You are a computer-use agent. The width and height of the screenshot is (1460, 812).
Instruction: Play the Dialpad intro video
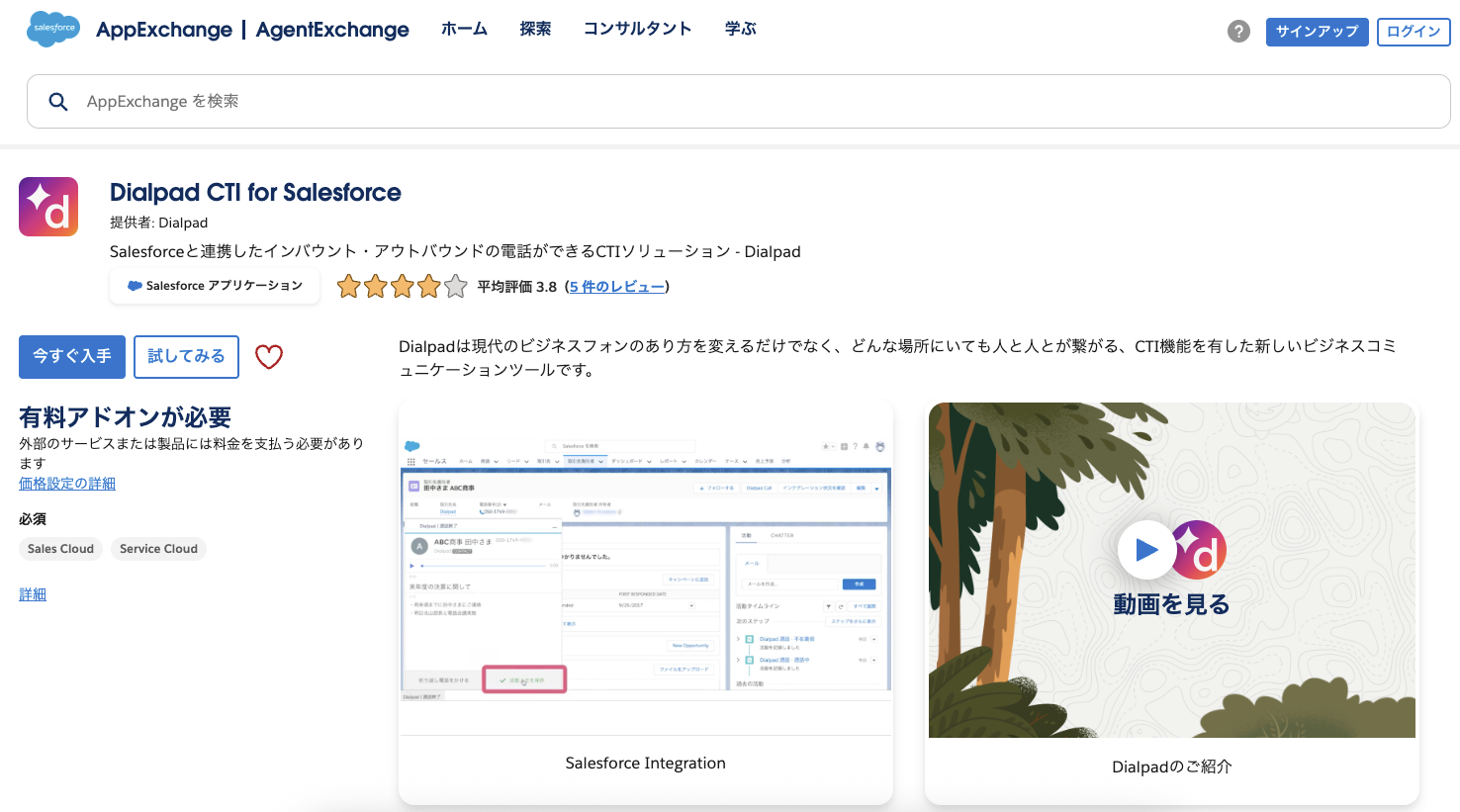(1146, 550)
